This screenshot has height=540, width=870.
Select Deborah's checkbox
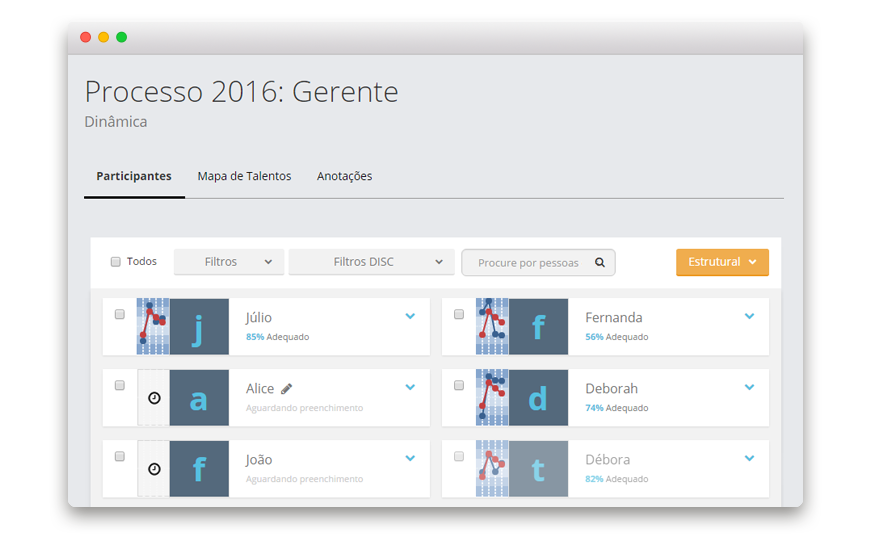459,385
